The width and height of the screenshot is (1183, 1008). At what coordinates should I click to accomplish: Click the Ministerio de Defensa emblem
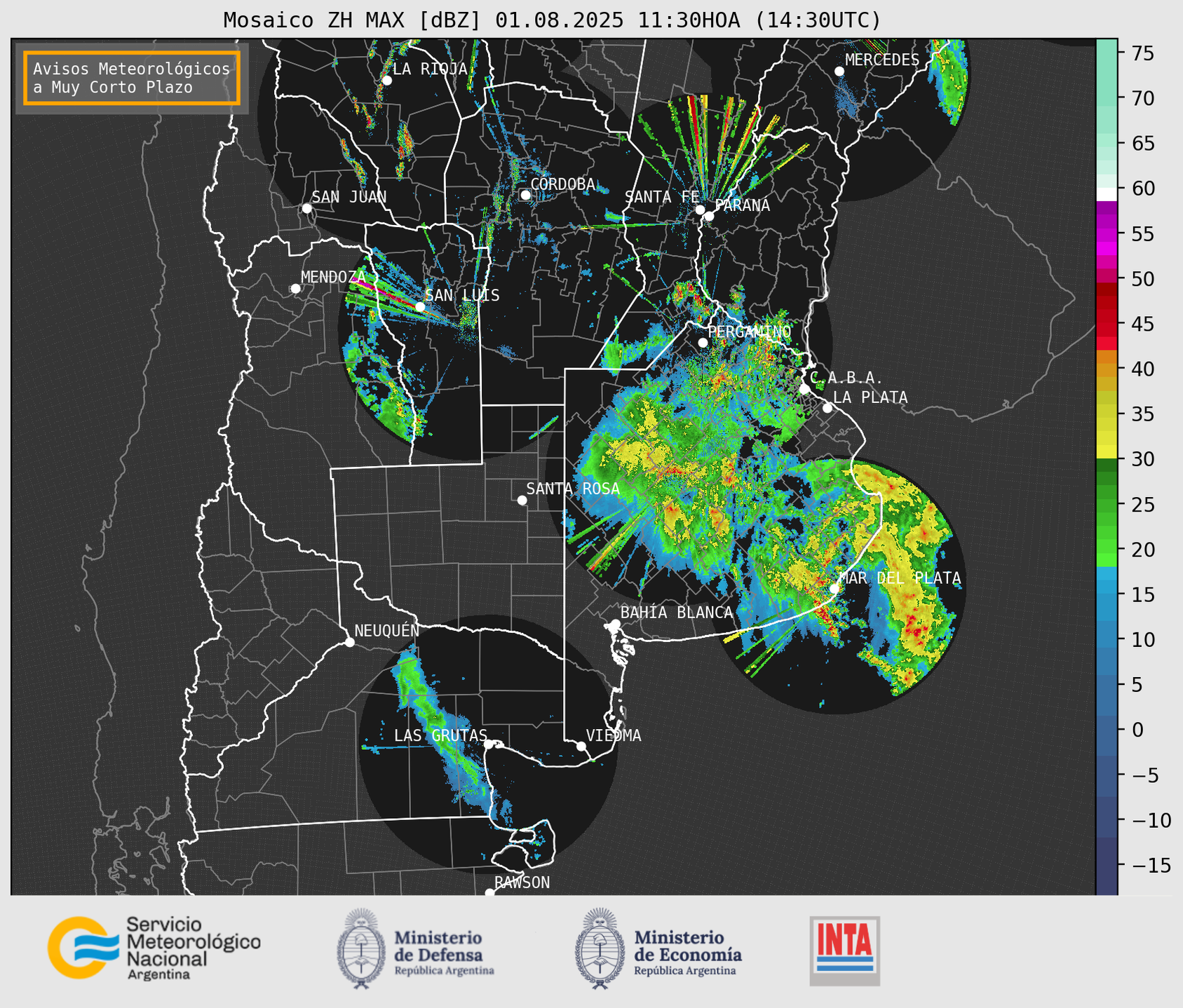(x=361, y=948)
